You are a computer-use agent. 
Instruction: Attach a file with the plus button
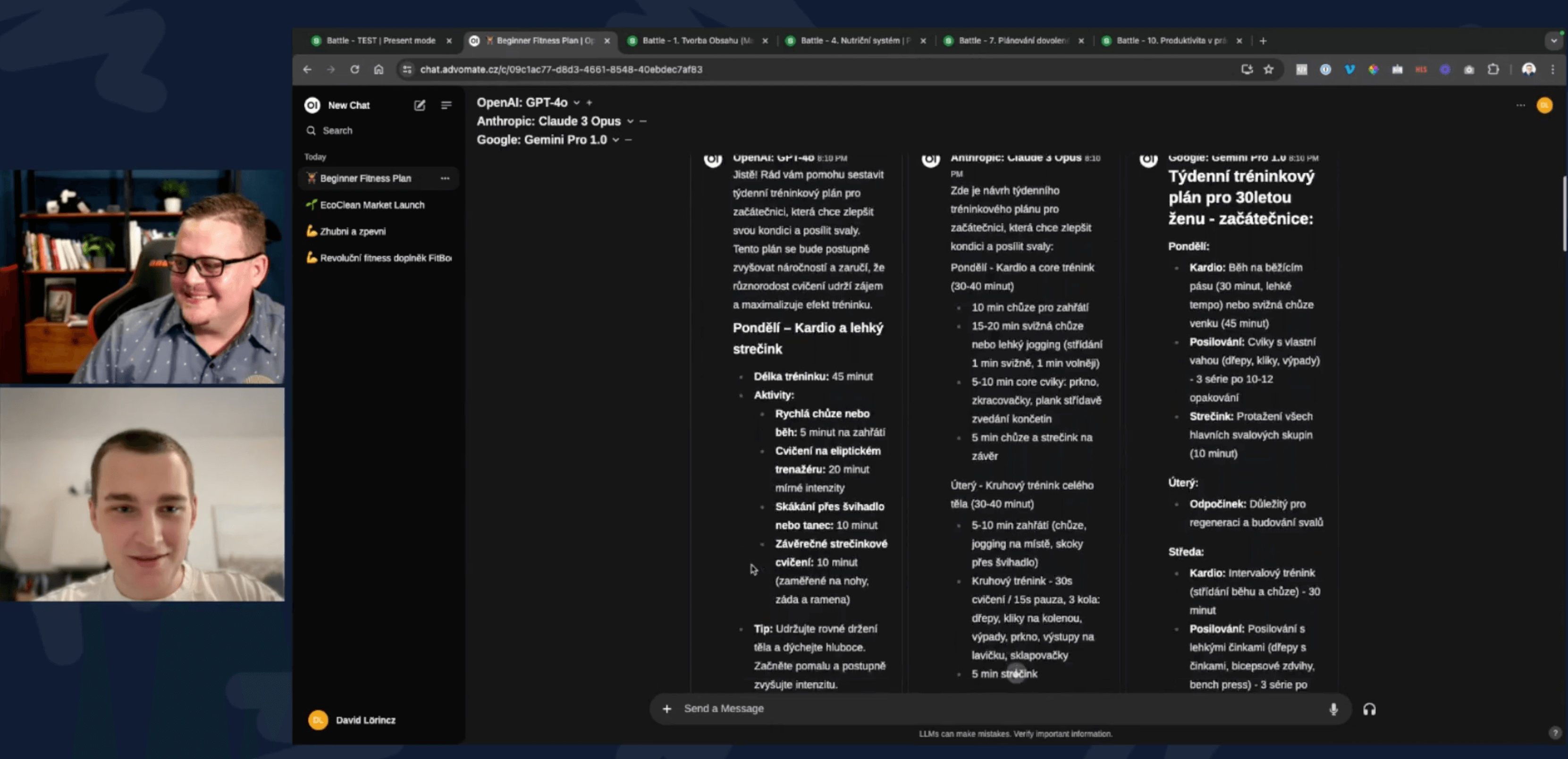click(x=667, y=708)
